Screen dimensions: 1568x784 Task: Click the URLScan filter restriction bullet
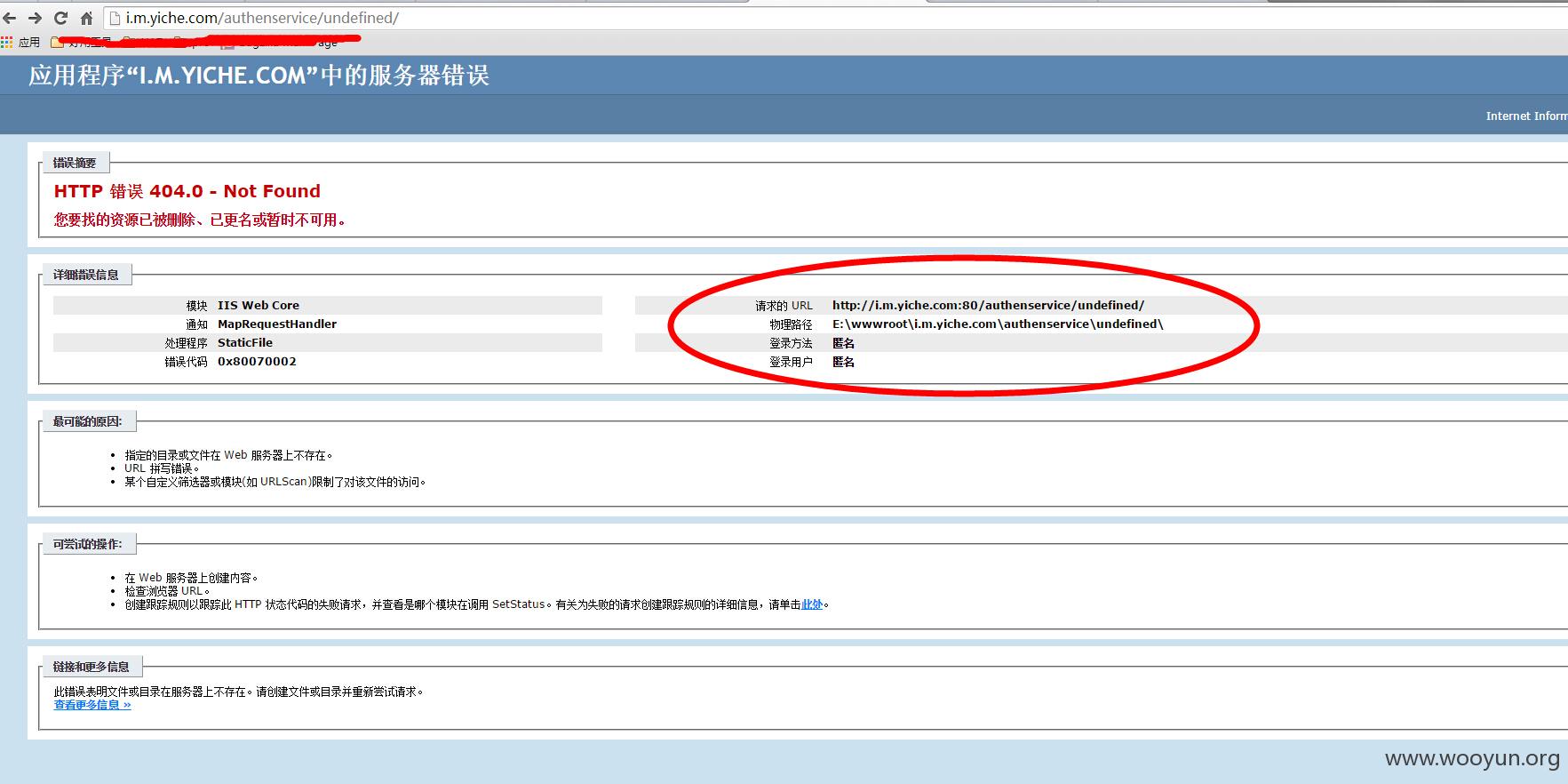275,482
